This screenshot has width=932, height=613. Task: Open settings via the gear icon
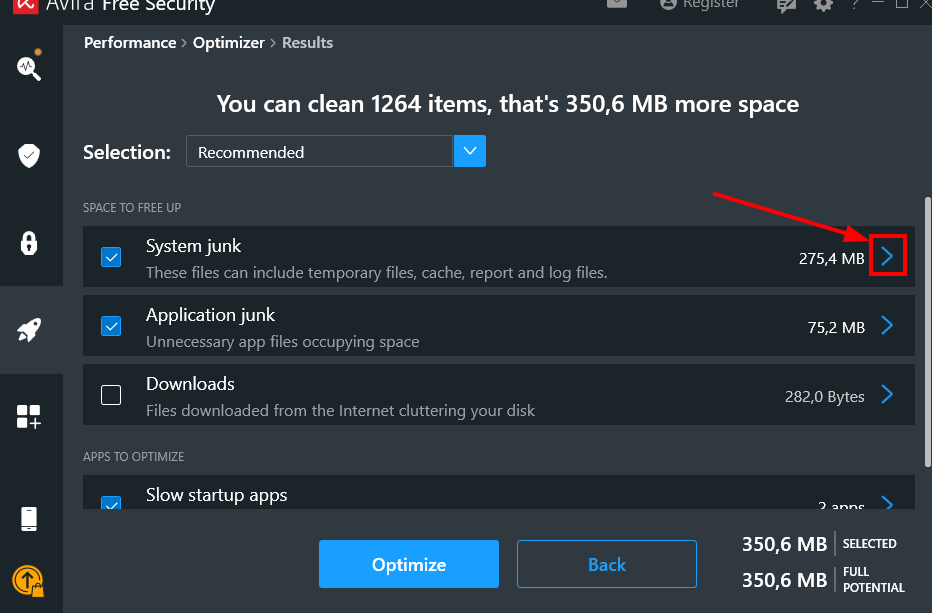(x=823, y=5)
